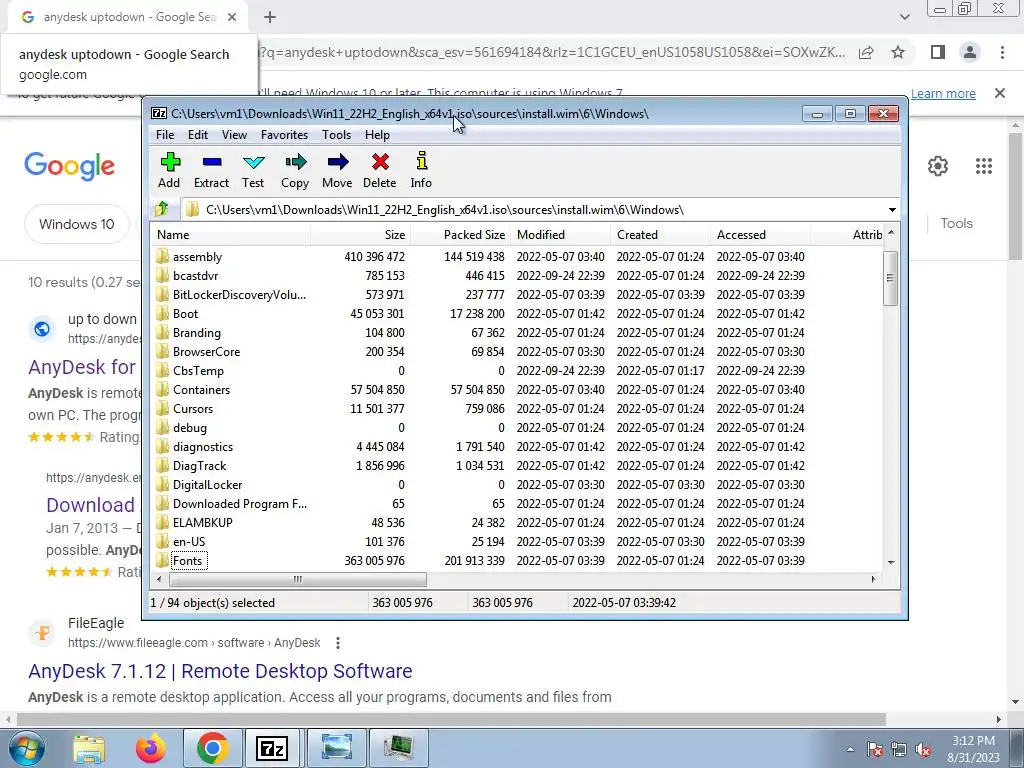Viewport: 1024px width, 768px height.
Task: Select the ELAMBKUP folder row
Action: (x=518, y=522)
